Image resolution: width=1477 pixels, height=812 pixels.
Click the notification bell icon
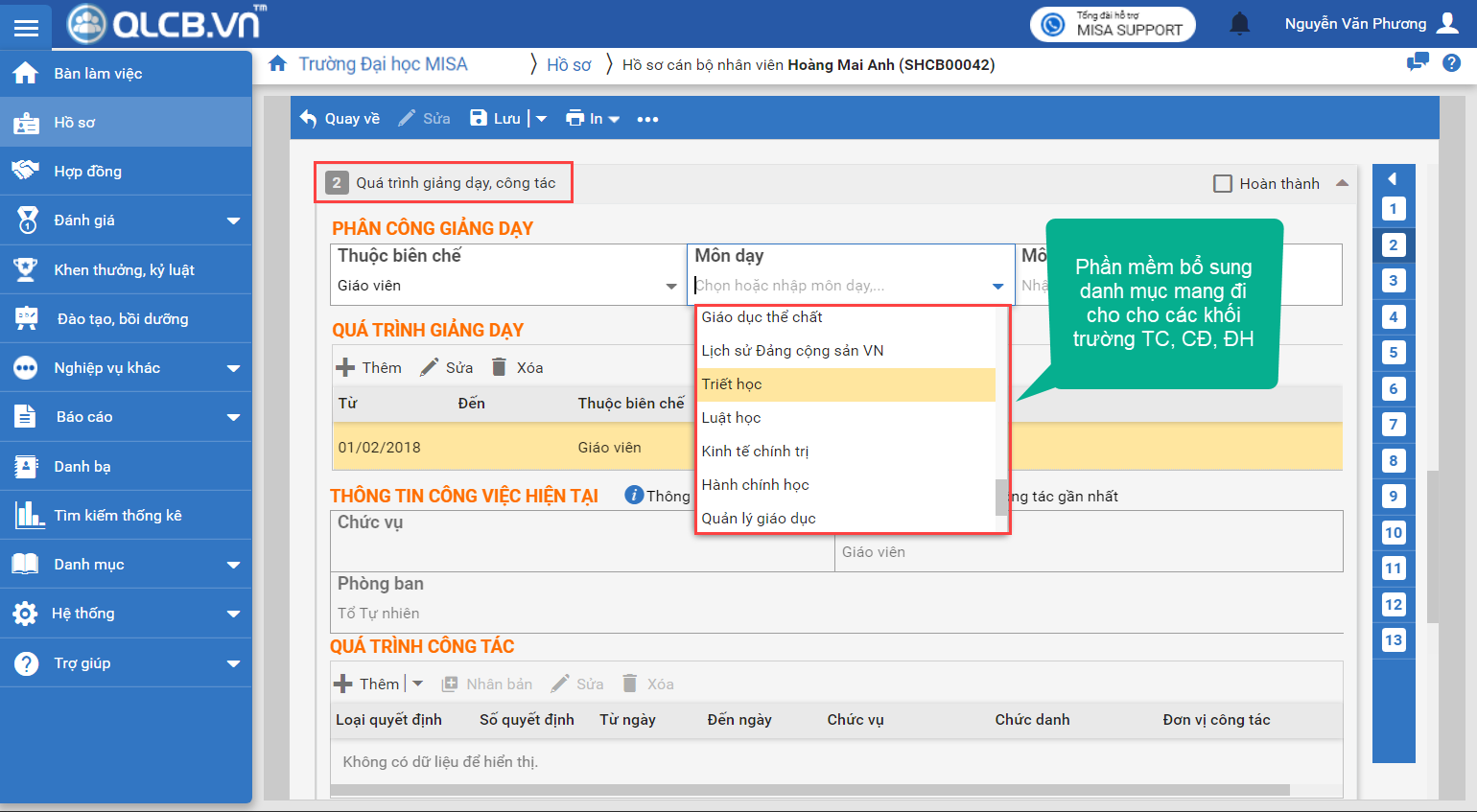[x=1239, y=24]
